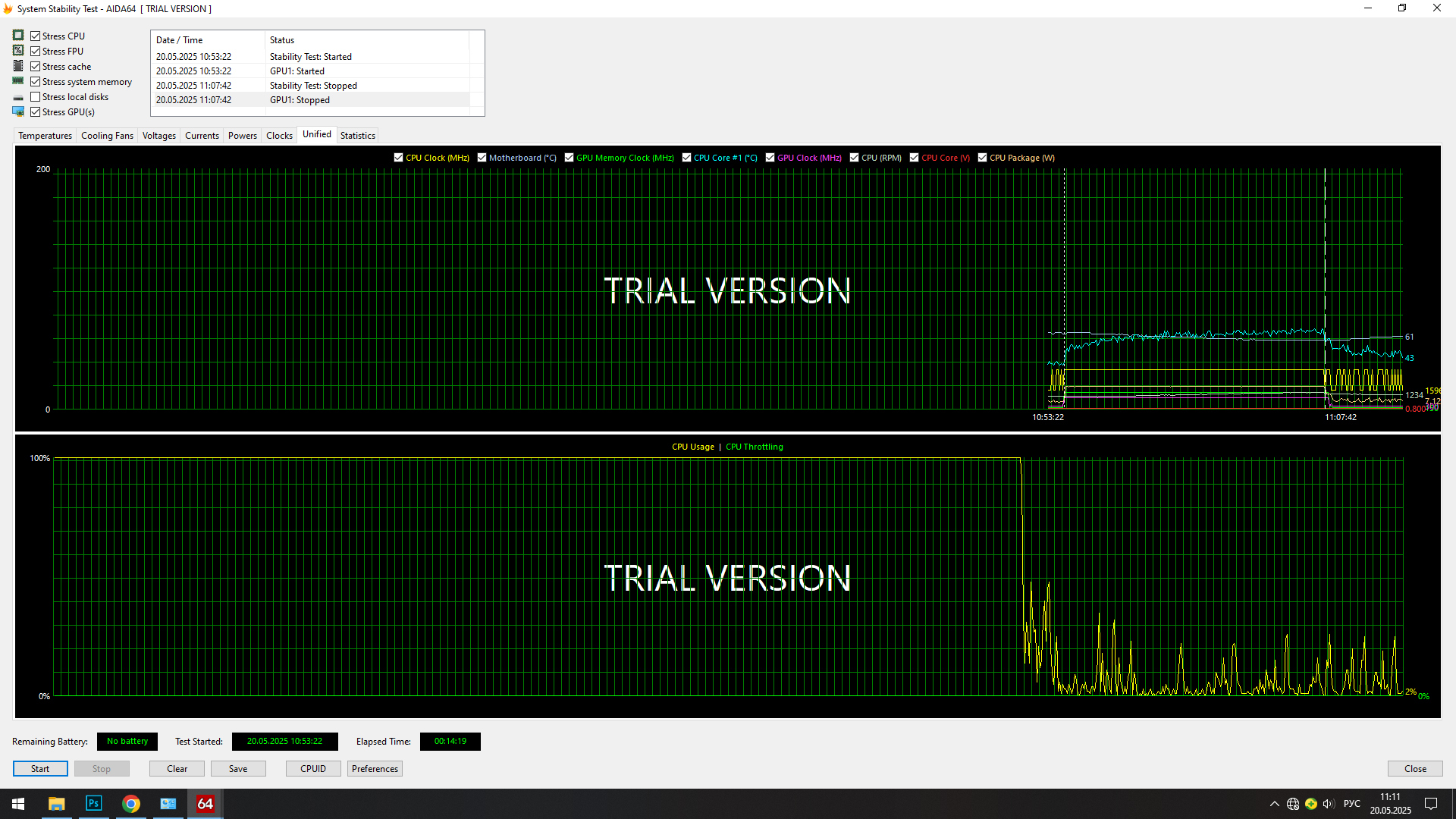Click the network globe tray icon
Viewport: 1456px width, 819px height.
[x=1293, y=804]
